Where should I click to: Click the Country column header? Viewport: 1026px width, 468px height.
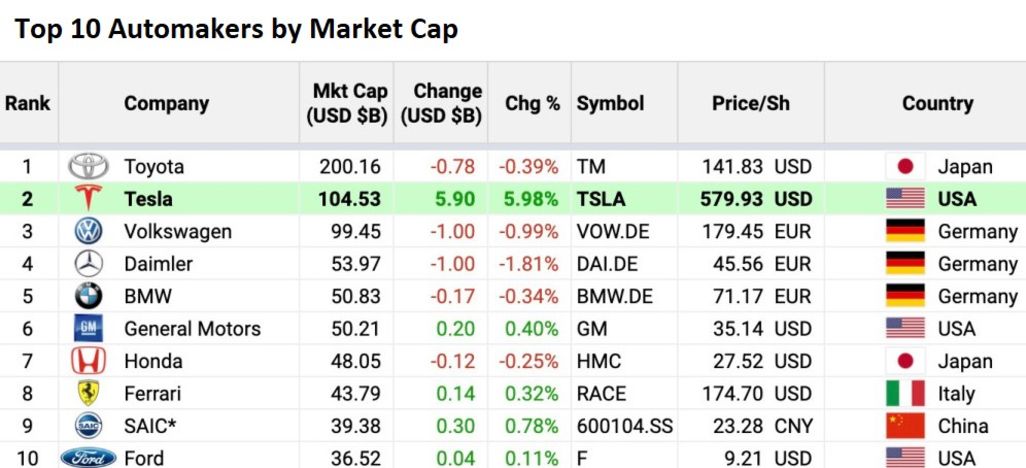coord(938,103)
